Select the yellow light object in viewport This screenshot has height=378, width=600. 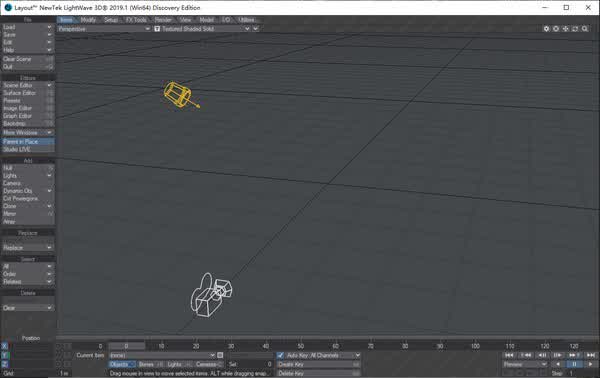179,94
